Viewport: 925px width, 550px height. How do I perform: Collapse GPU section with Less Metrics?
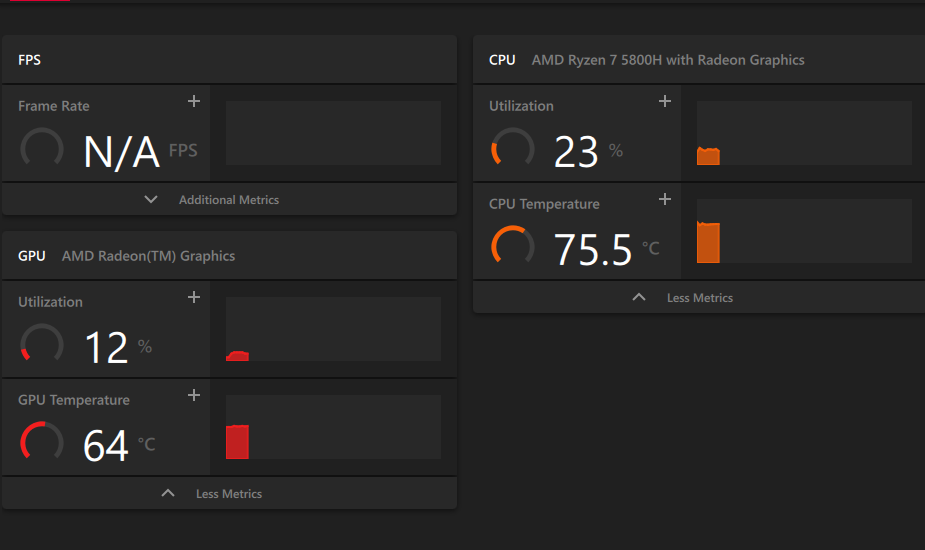(x=229, y=493)
